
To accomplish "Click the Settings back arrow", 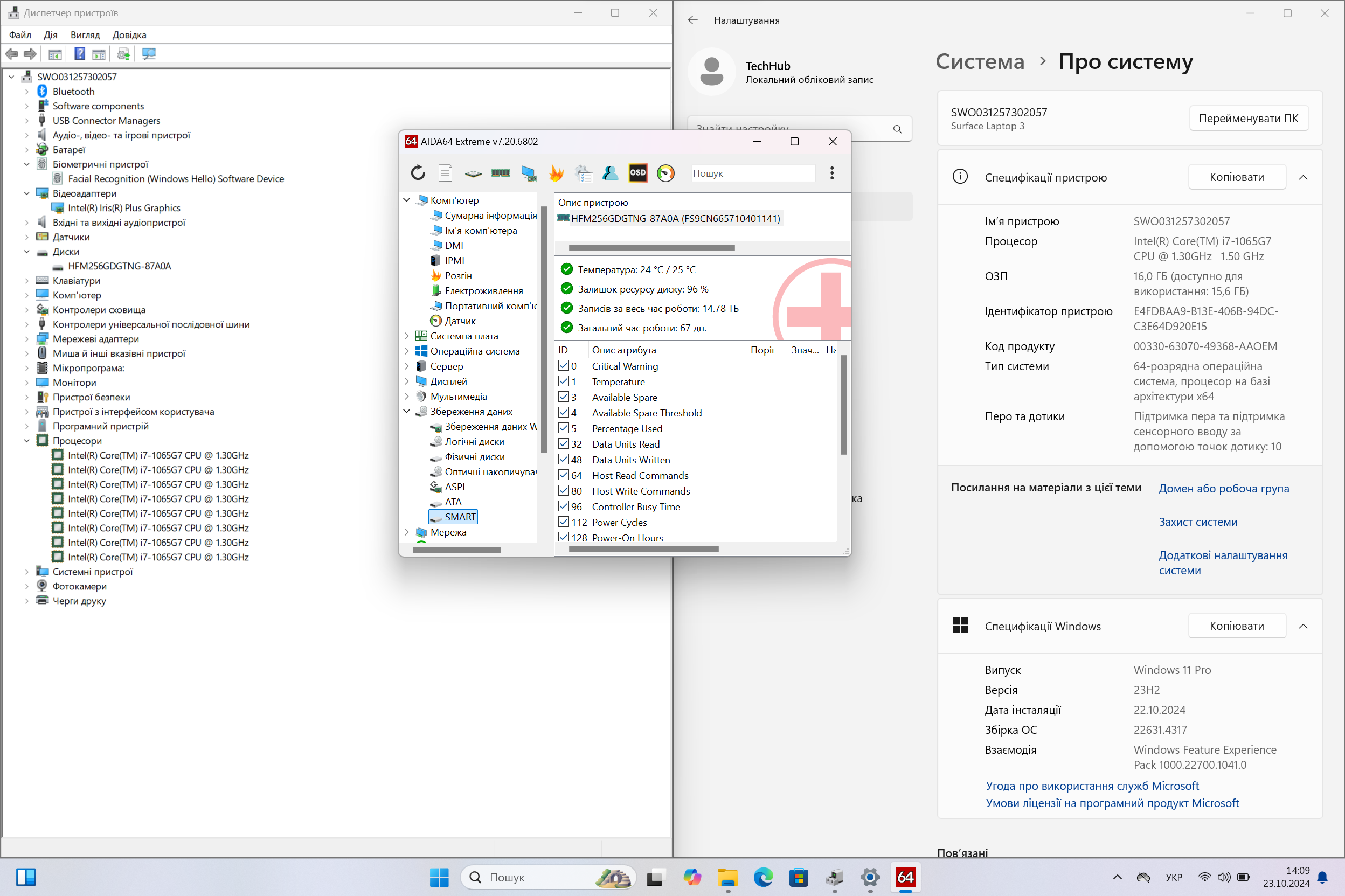I will click(692, 20).
